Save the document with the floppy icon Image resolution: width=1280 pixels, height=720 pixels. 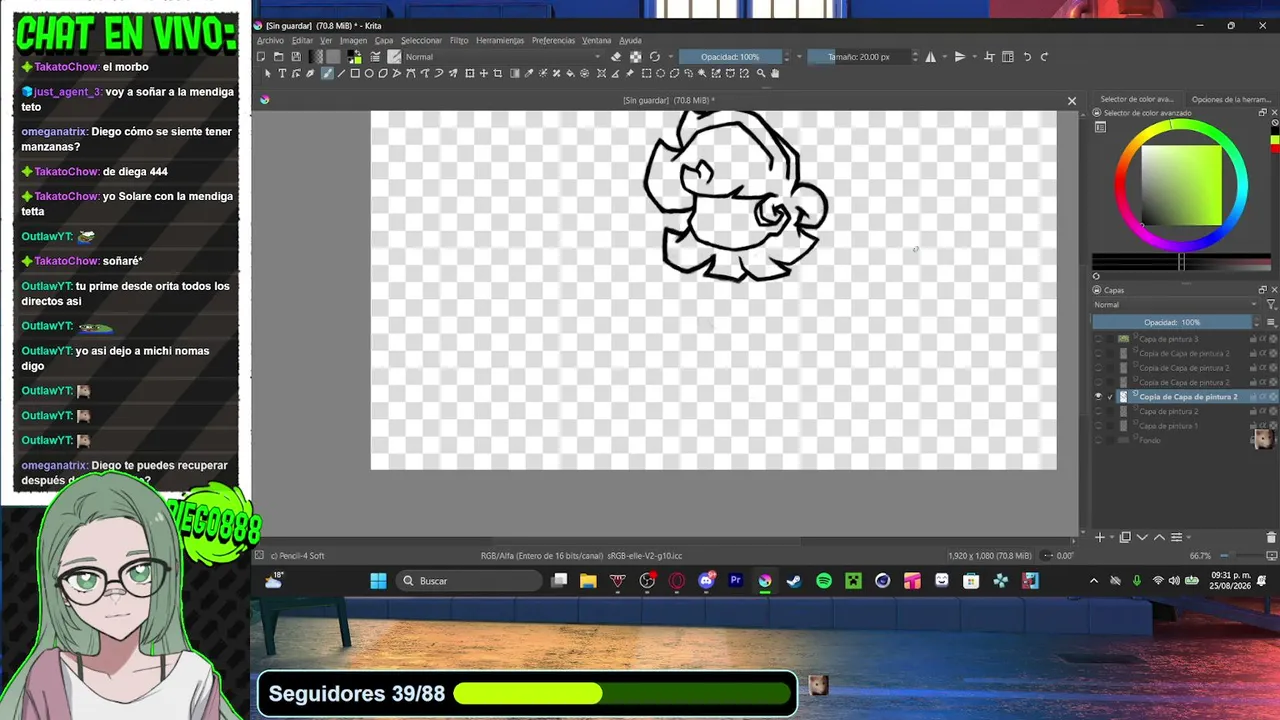(296, 57)
